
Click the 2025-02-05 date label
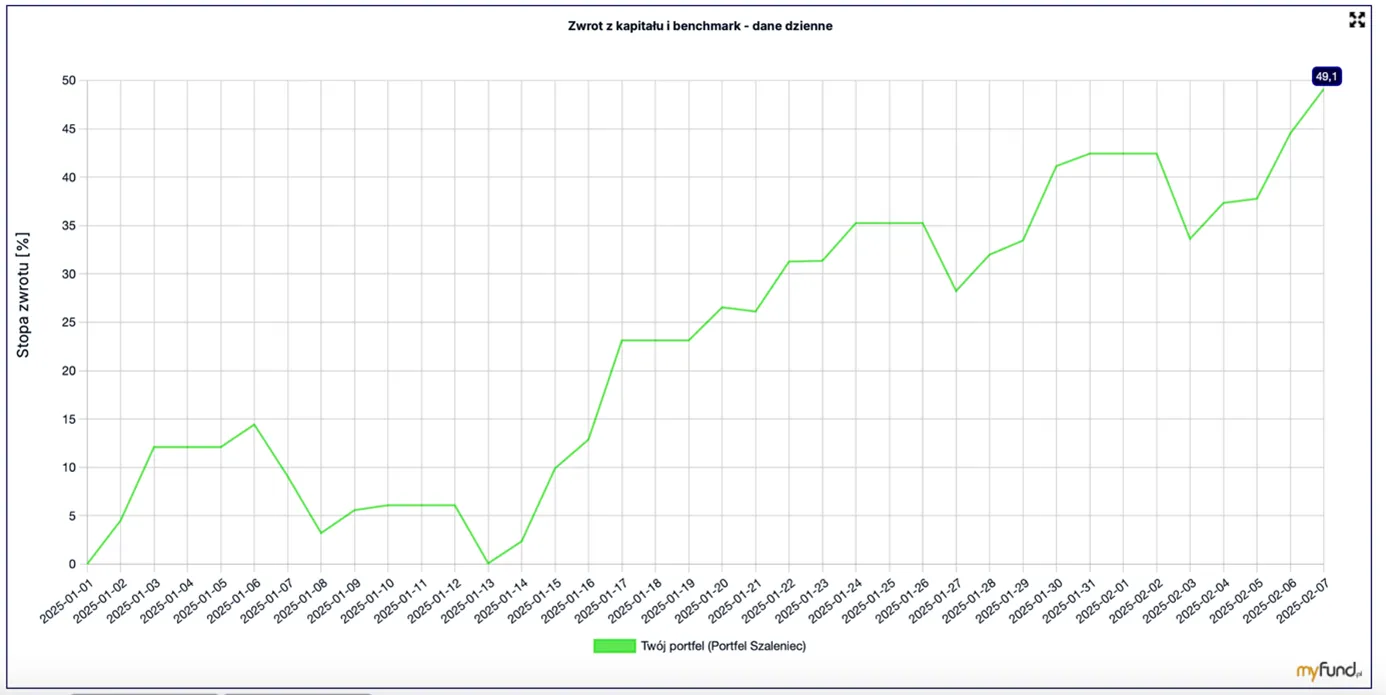tap(1236, 600)
